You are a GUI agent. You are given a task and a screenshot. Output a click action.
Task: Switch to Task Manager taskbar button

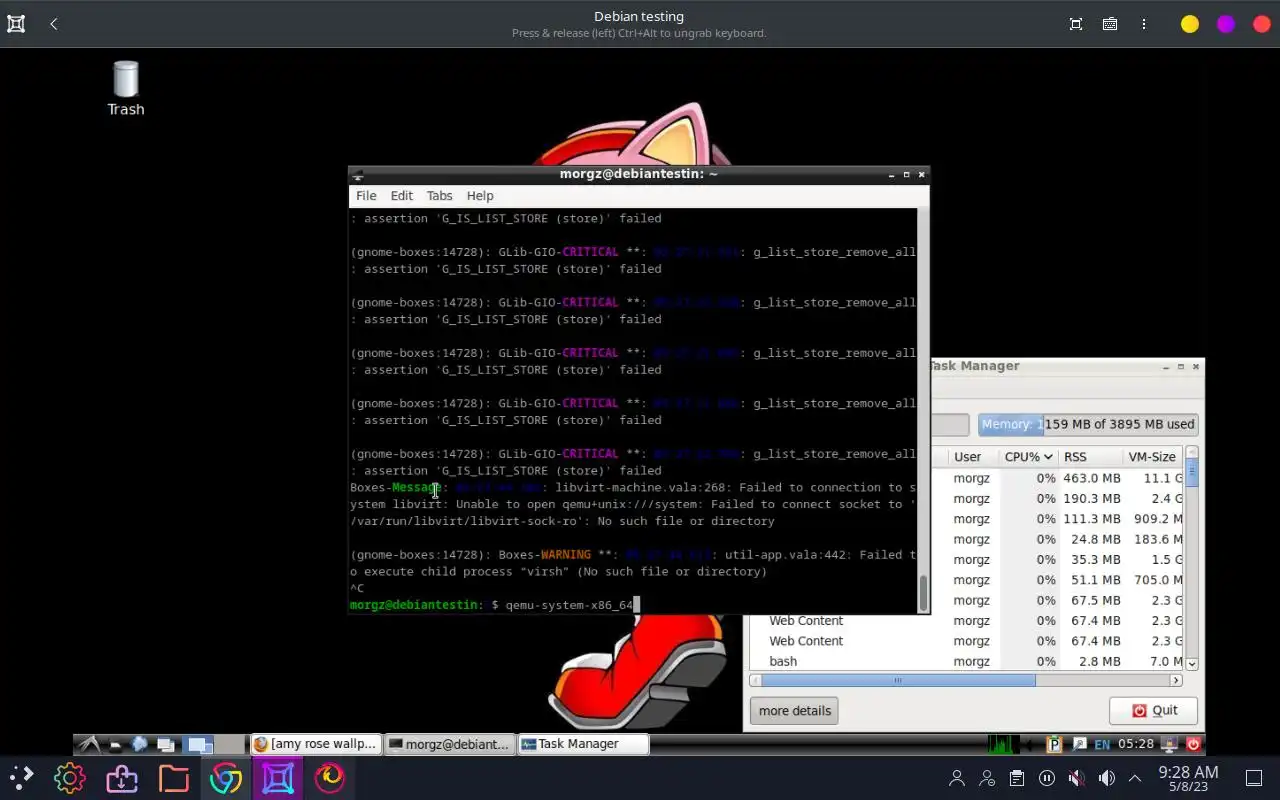[x=583, y=744]
